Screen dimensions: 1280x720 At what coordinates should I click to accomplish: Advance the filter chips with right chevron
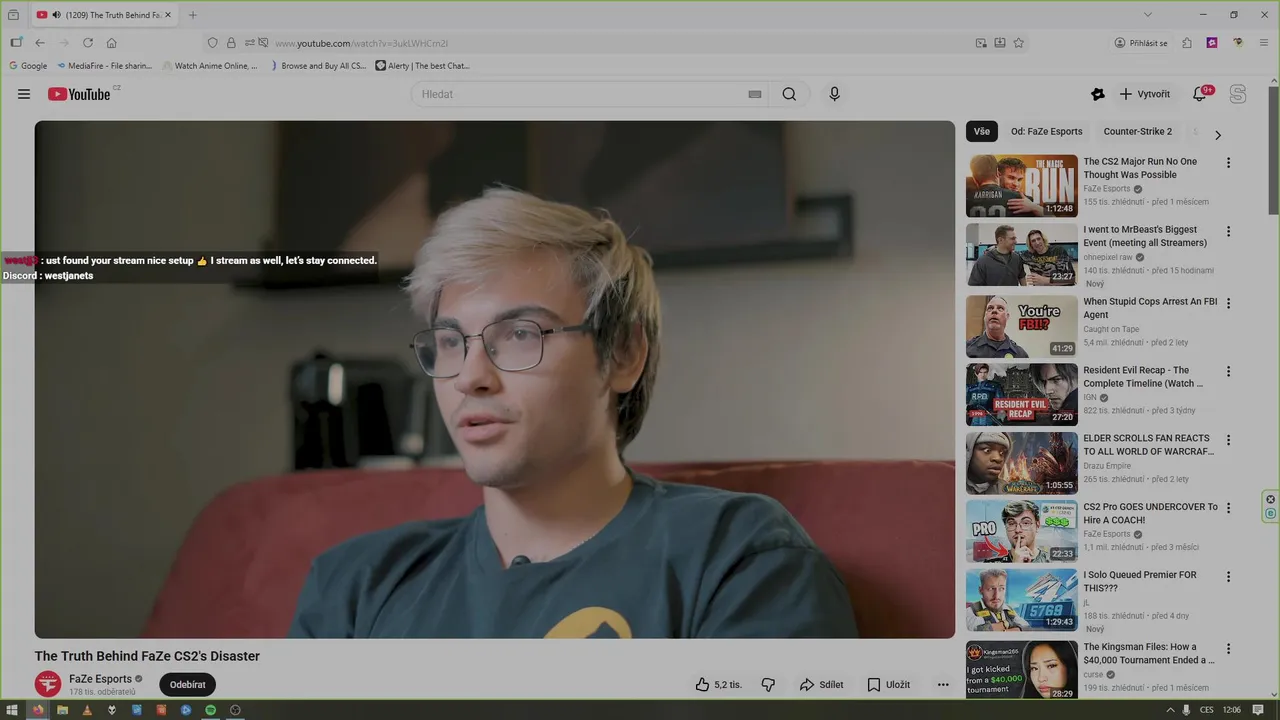click(1217, 134)
